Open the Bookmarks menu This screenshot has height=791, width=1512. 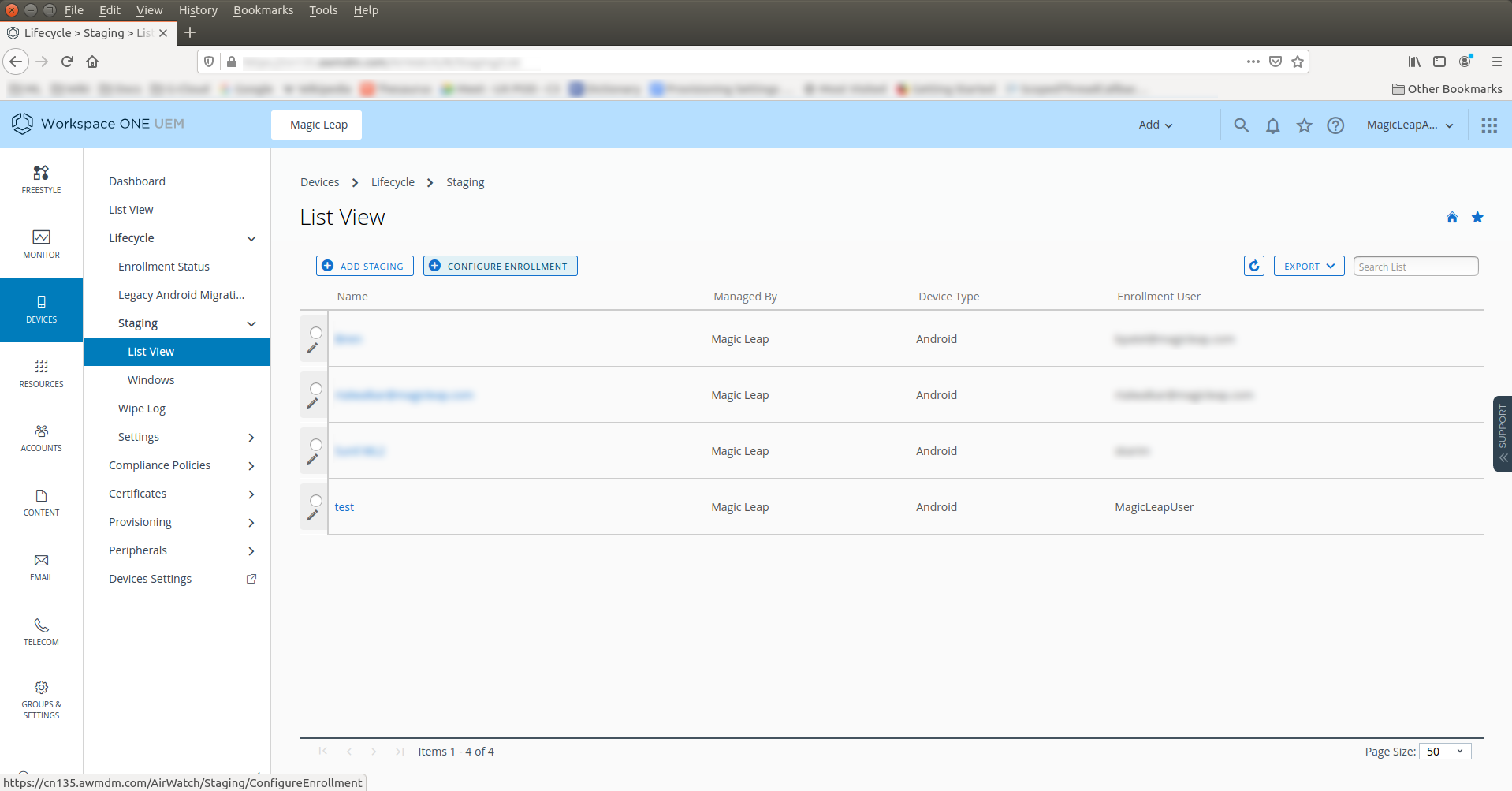[263, 10]
